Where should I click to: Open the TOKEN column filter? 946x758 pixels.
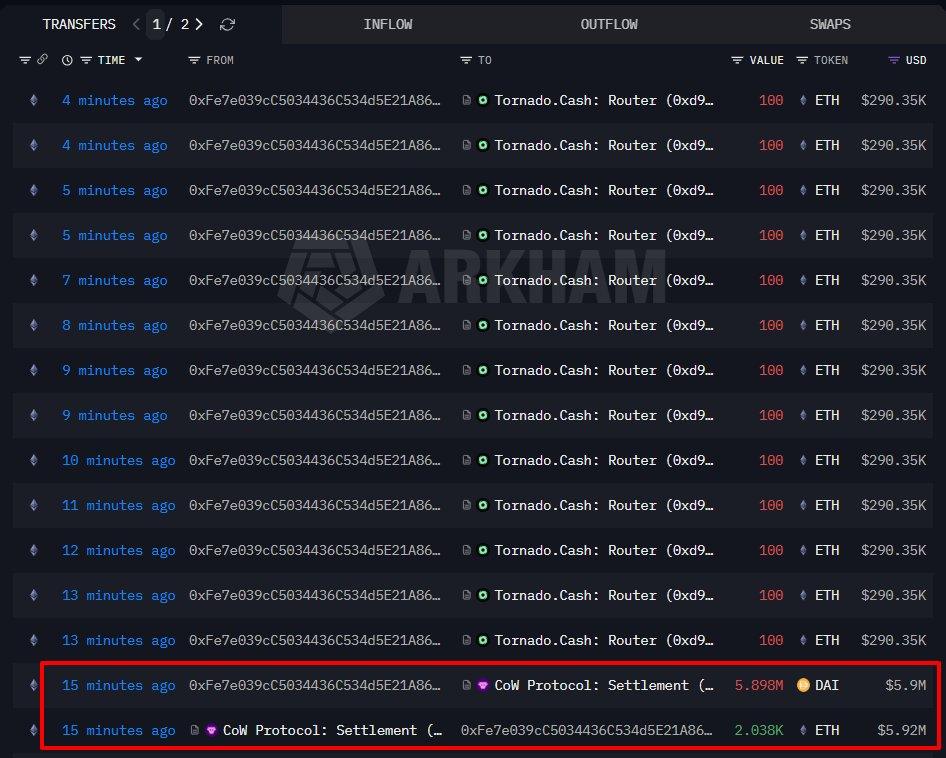[x=802, y=60]
